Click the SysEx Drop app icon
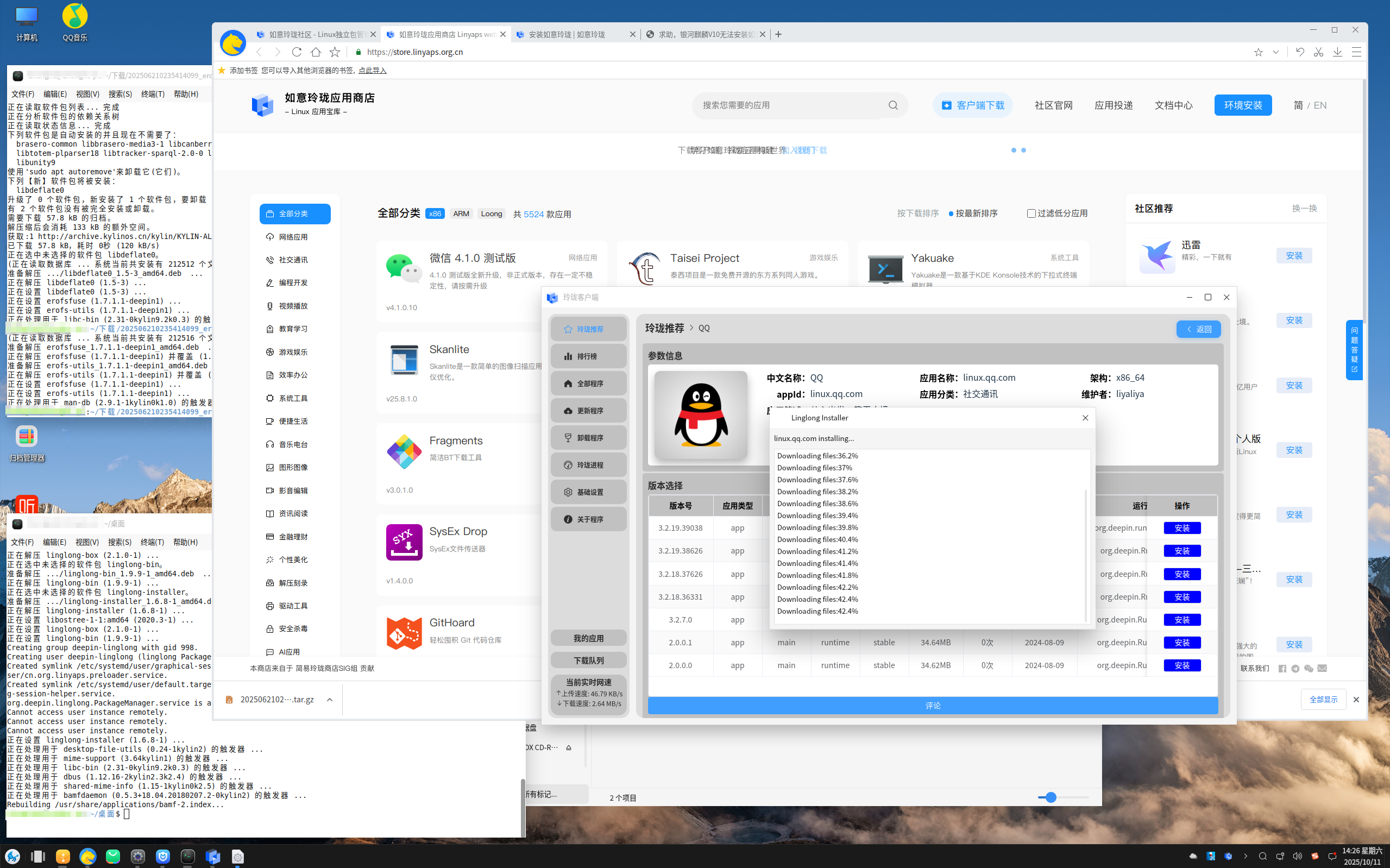The image size is (1390, 868). click(x=404, y=542)
